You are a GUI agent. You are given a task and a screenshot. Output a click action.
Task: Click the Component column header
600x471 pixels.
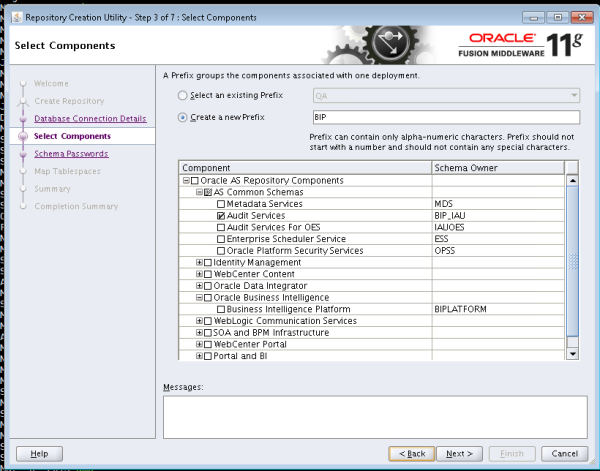point(305,168)
